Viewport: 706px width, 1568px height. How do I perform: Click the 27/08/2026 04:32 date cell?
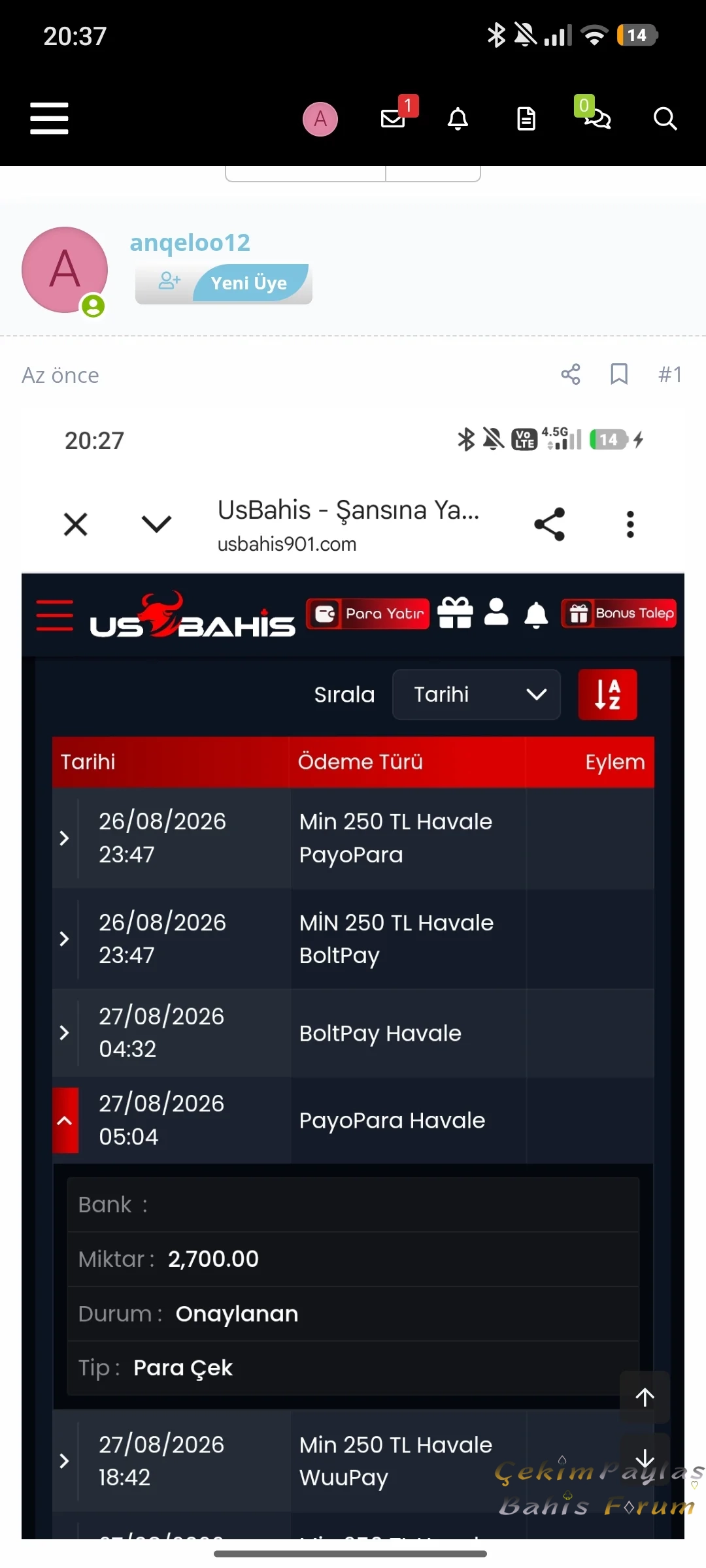pos(161,1033)
